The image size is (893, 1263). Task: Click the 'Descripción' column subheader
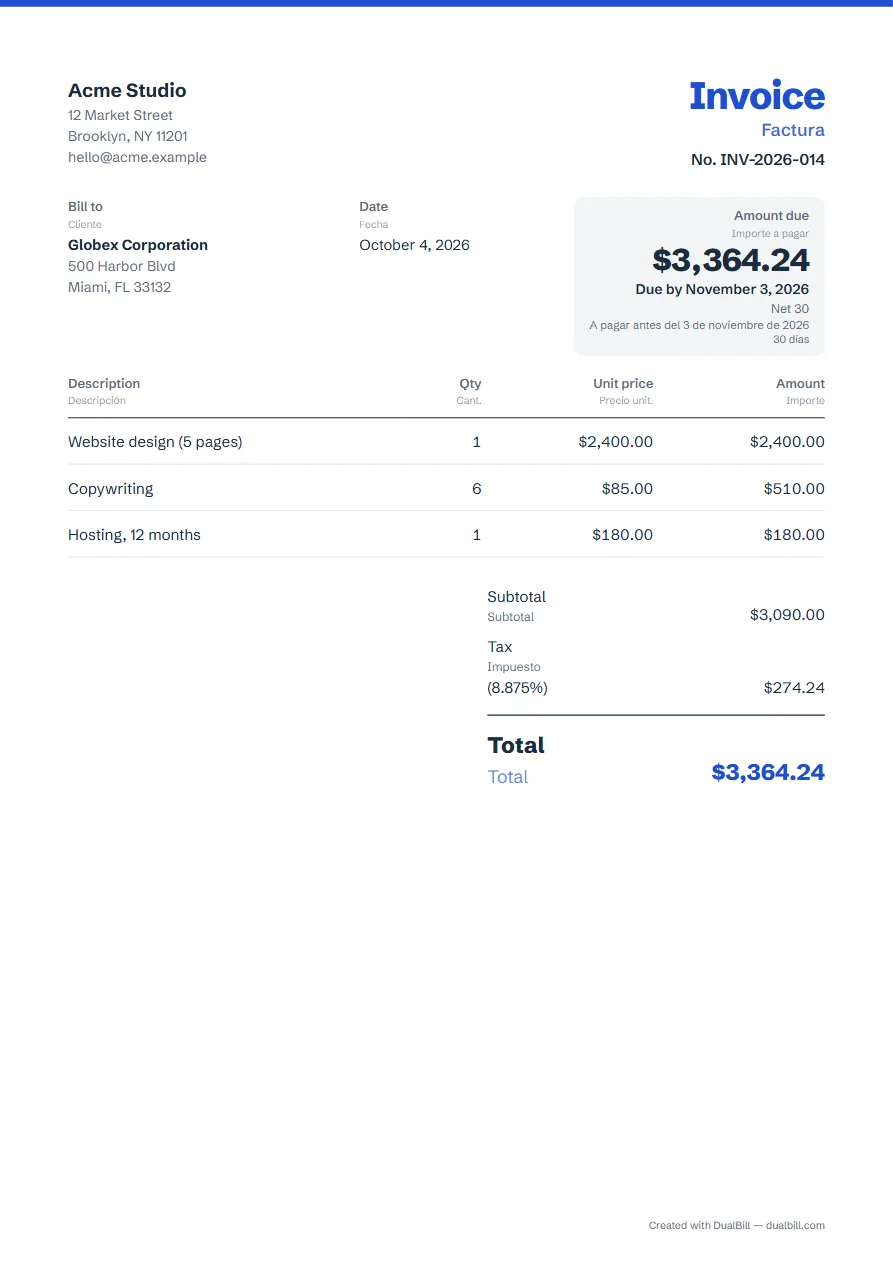click(x=97, y=400)
